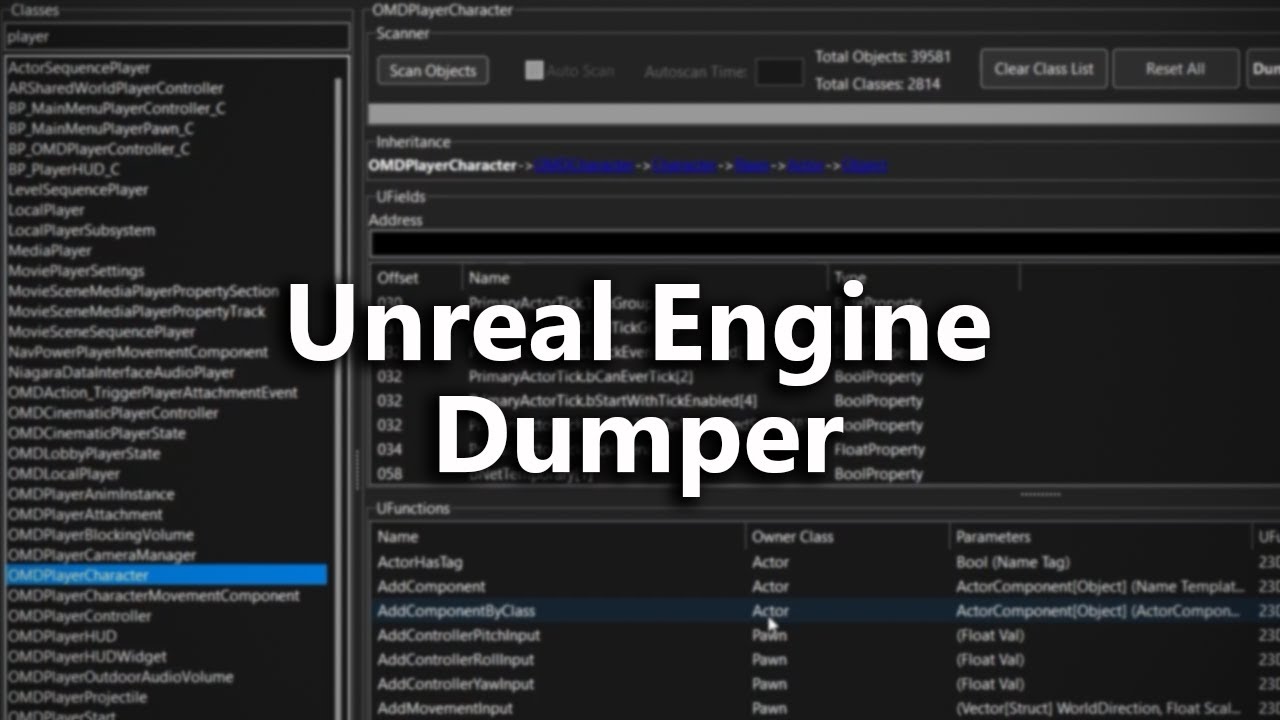1280x720 pixels.
Task: Click highlighted OMDPlayerCharacter class row
Action: pos(166,576)
